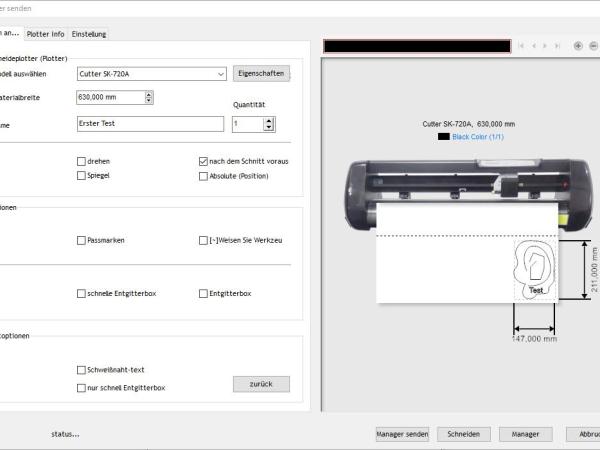Uncheck nach dem Schnitt voraus option
This screenshot has width=600, height=450.
(204, 160)
